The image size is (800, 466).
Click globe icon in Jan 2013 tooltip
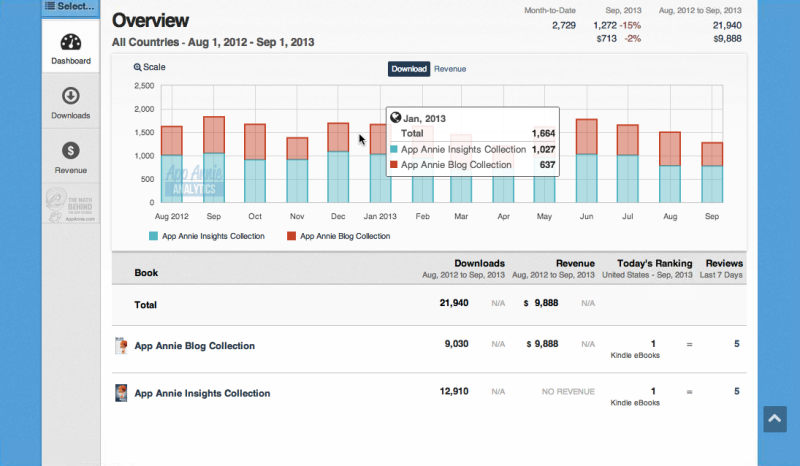coord(395,118)
